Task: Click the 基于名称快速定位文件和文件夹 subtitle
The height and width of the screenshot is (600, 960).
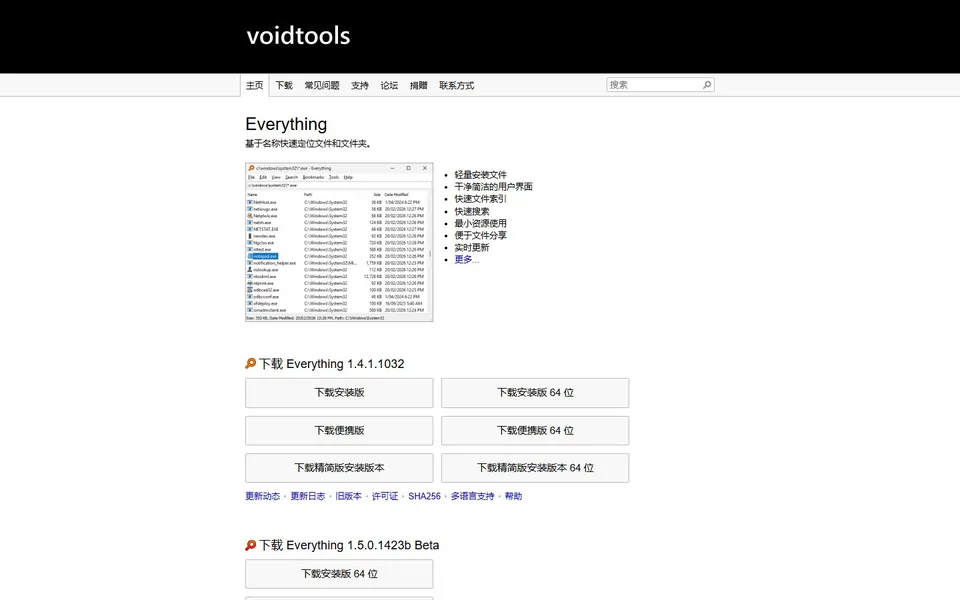Action: (x=308, y=144)
